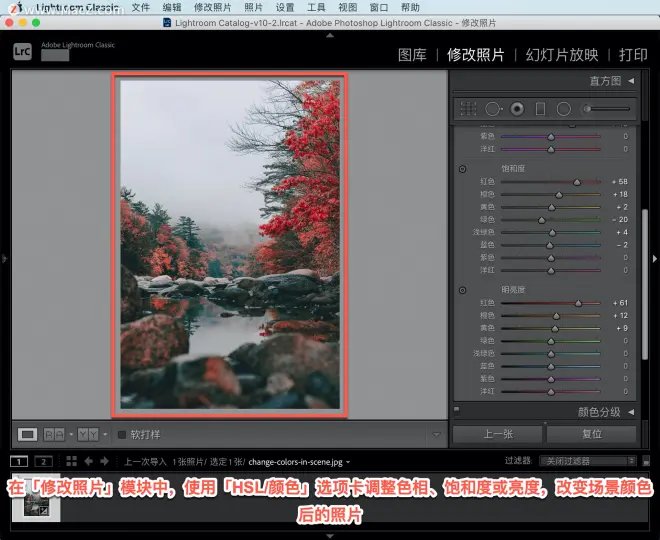
Task: Show the left panel group
Action: coord(4,258)
